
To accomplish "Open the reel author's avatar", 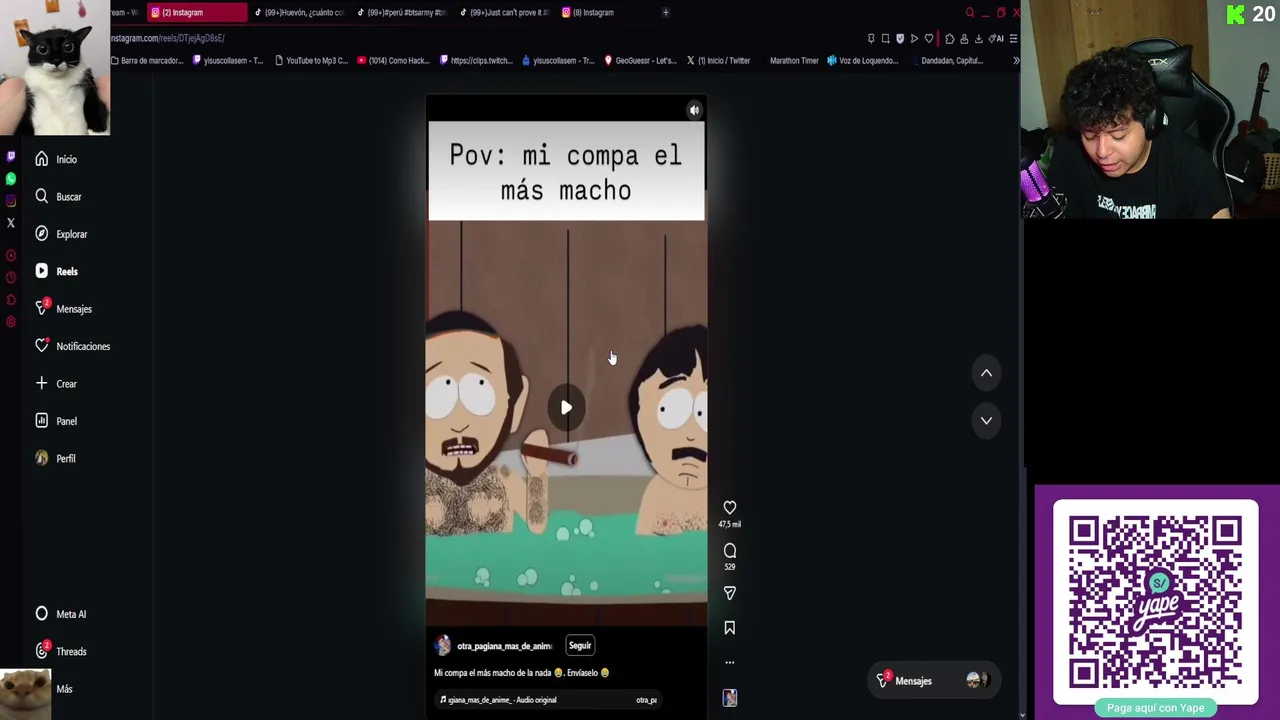I will pos(443,646).
